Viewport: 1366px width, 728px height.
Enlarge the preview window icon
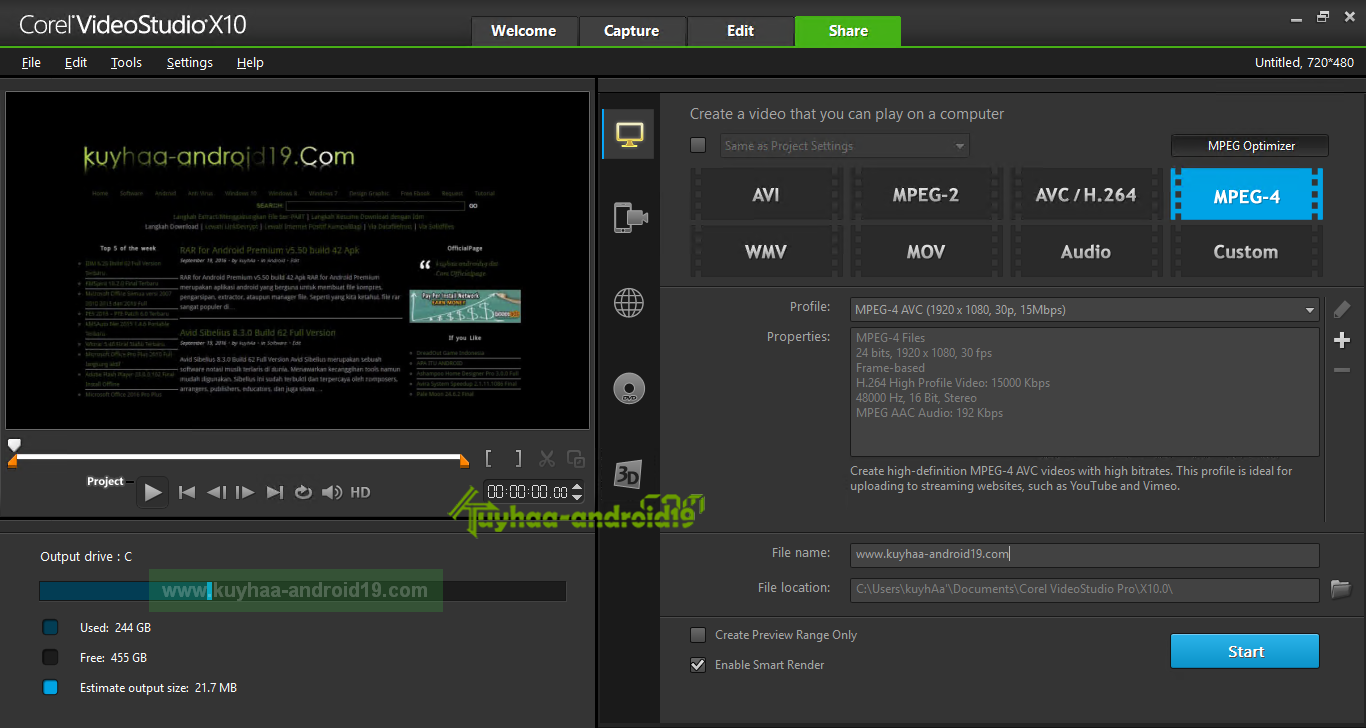point(576,459)
